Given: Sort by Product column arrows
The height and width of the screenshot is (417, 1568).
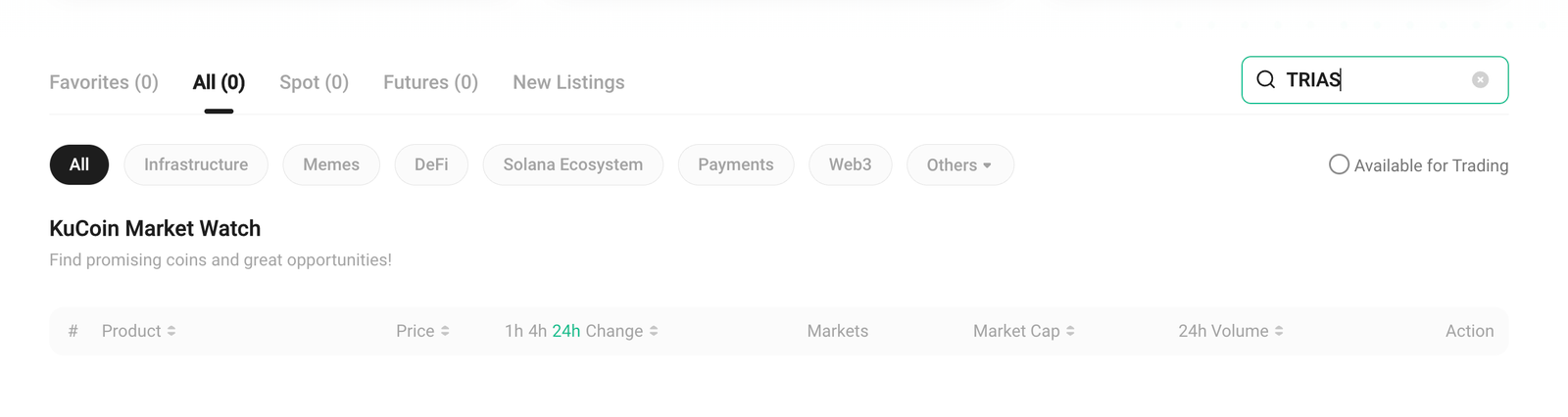Looking at the screenshot, I should (x=171, y=331).
